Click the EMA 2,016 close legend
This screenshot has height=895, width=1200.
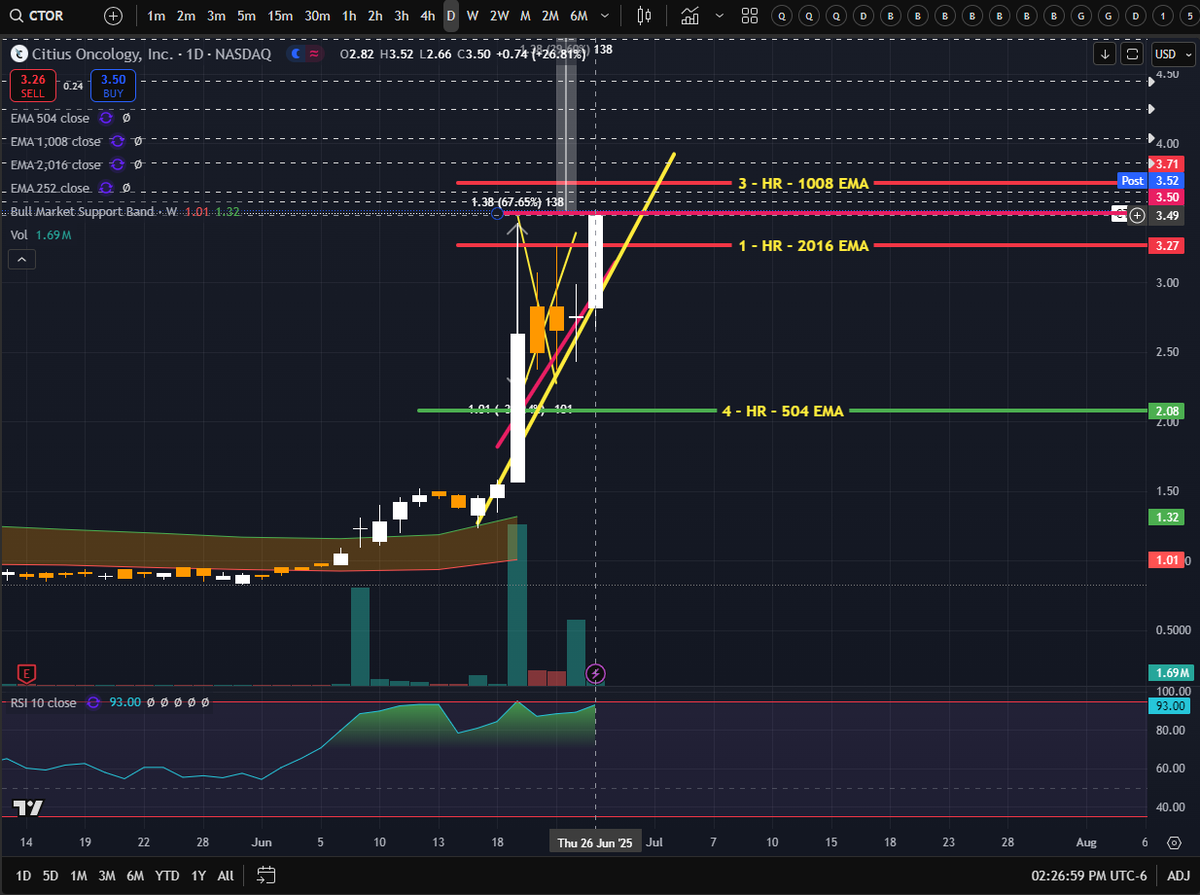56,165
